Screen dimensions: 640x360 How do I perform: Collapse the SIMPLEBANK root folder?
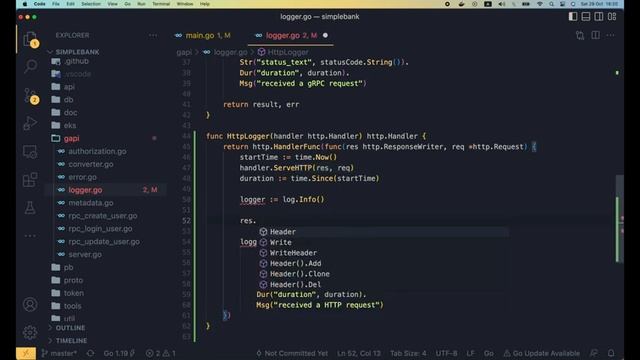click(x=77, y=52)
